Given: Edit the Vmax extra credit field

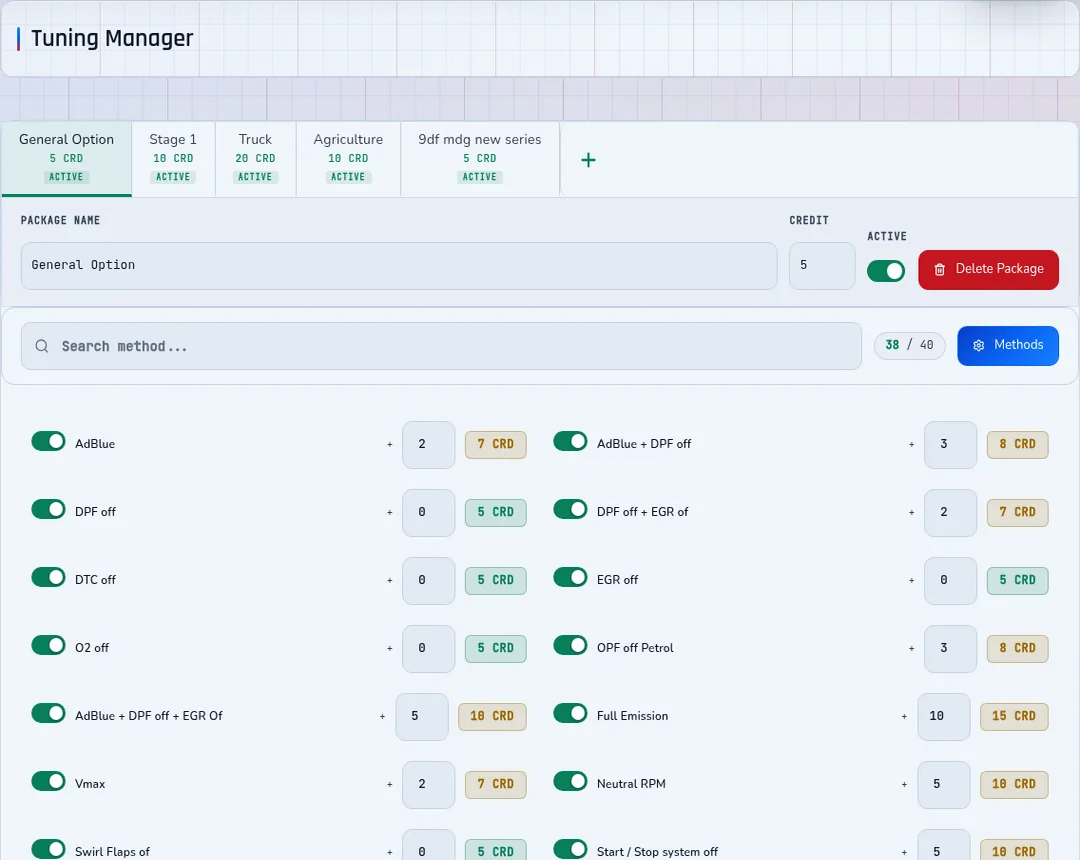Looking at the screenshot, I should click(x=428, y=784).
